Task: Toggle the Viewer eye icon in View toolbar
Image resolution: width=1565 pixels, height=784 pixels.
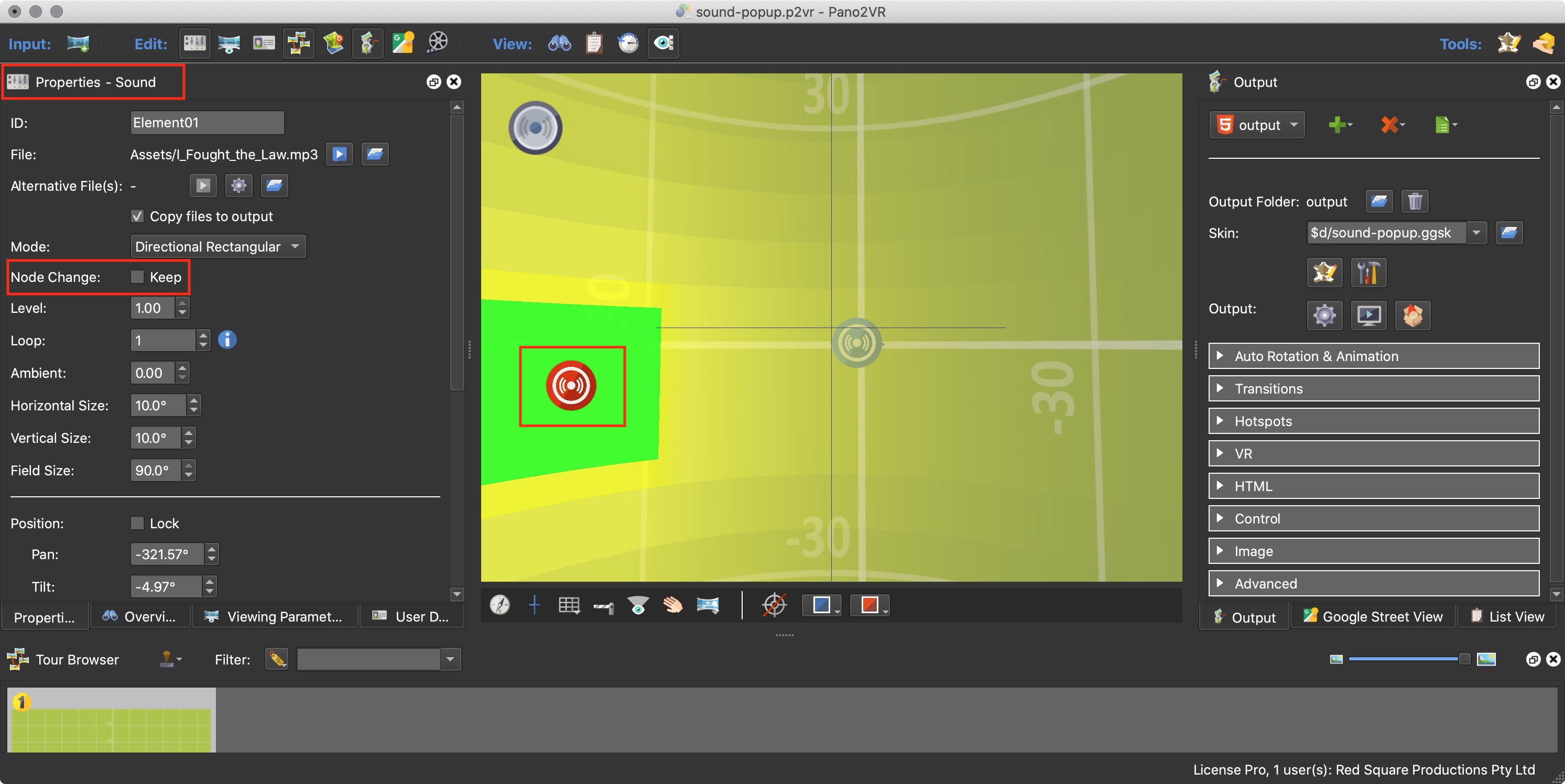Action: coord(663,43)
